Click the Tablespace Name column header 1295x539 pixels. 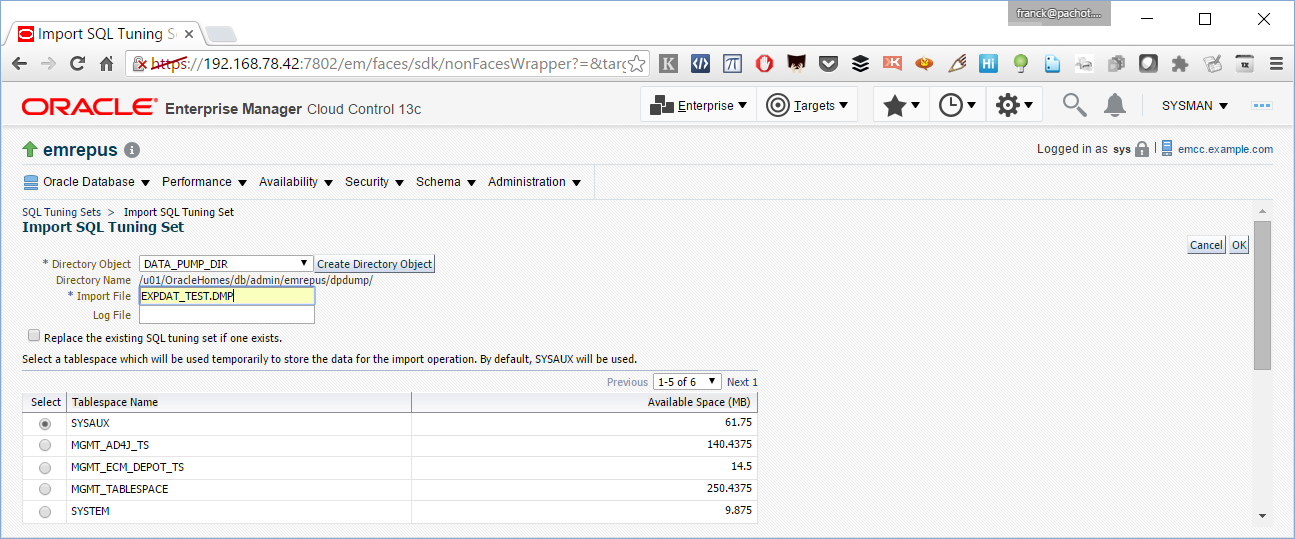coord(239,402)
